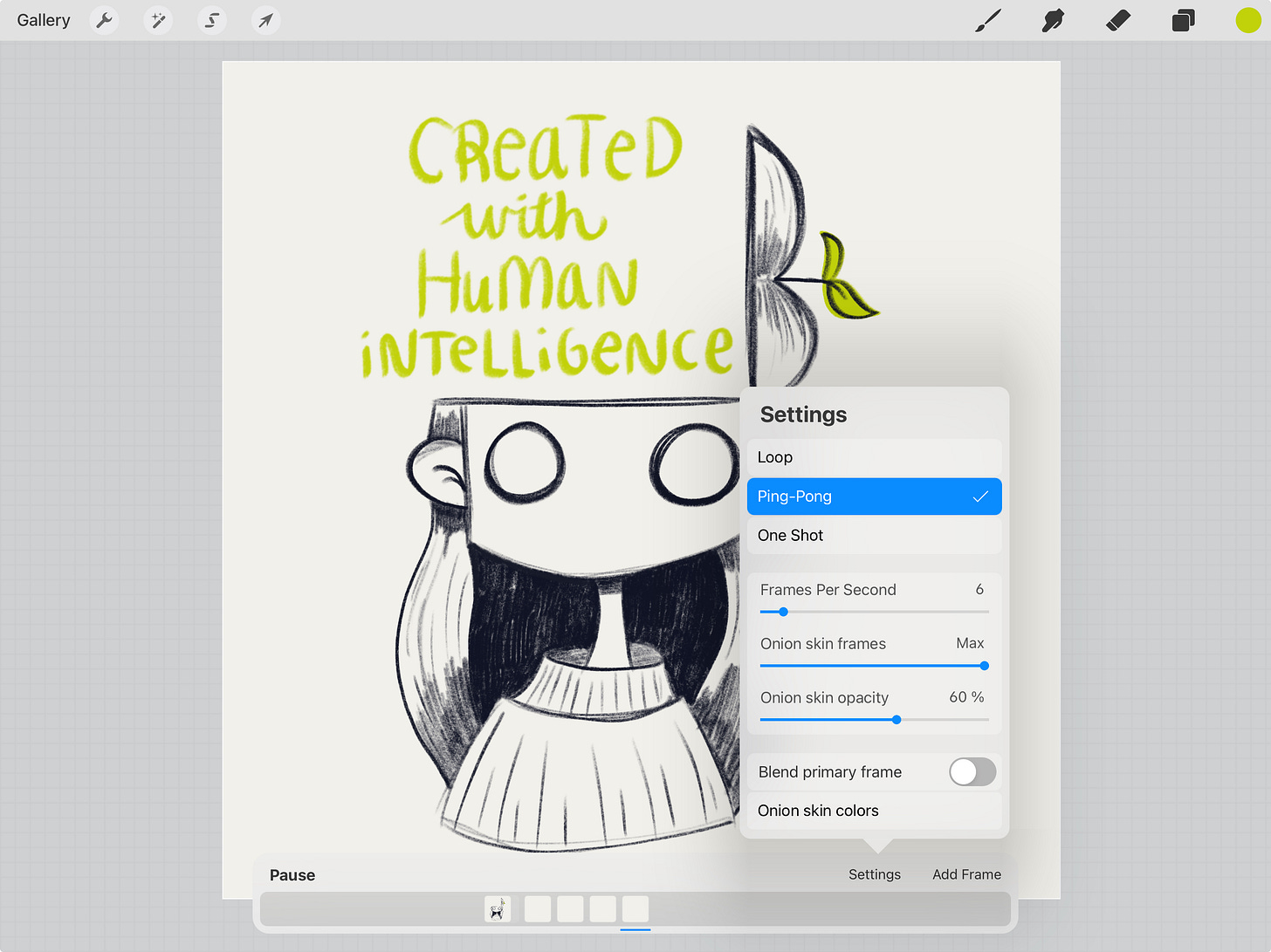Open Onion skin colors option
Image resolution: width=1271 pixels, height=952 pixels.
(x=874, y=811)
